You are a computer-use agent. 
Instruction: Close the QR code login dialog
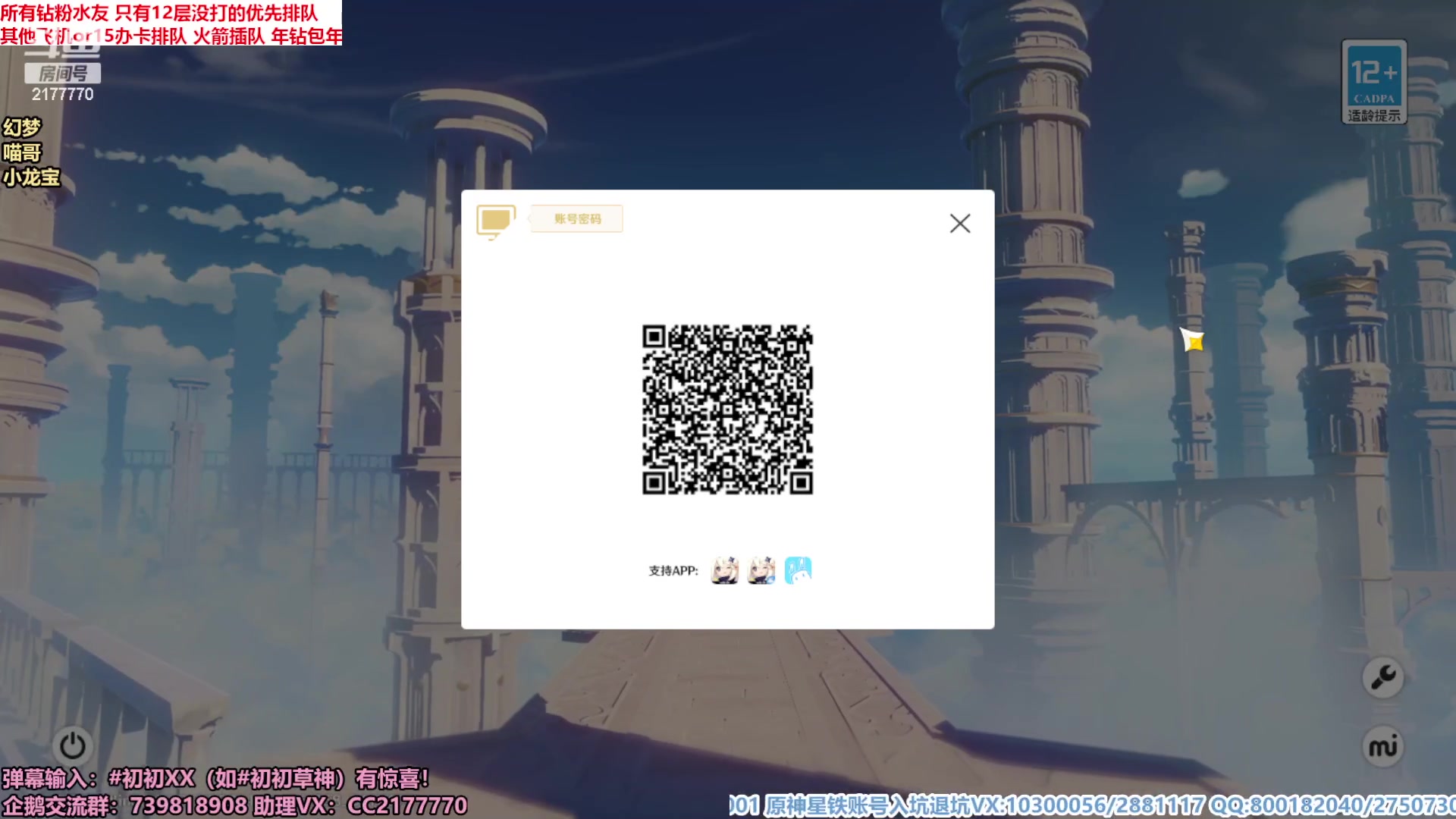coord(960,223)
